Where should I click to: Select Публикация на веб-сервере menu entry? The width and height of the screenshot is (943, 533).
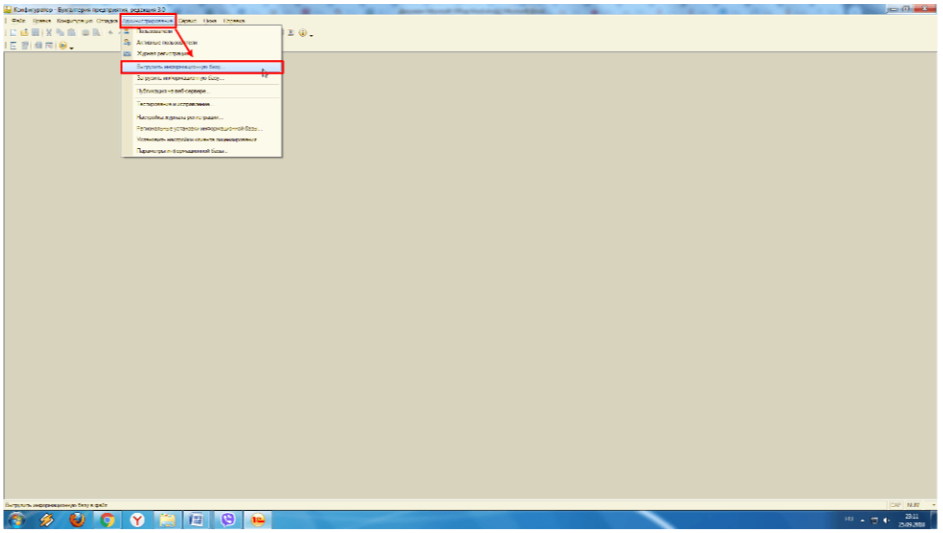(x=201, y=91)
